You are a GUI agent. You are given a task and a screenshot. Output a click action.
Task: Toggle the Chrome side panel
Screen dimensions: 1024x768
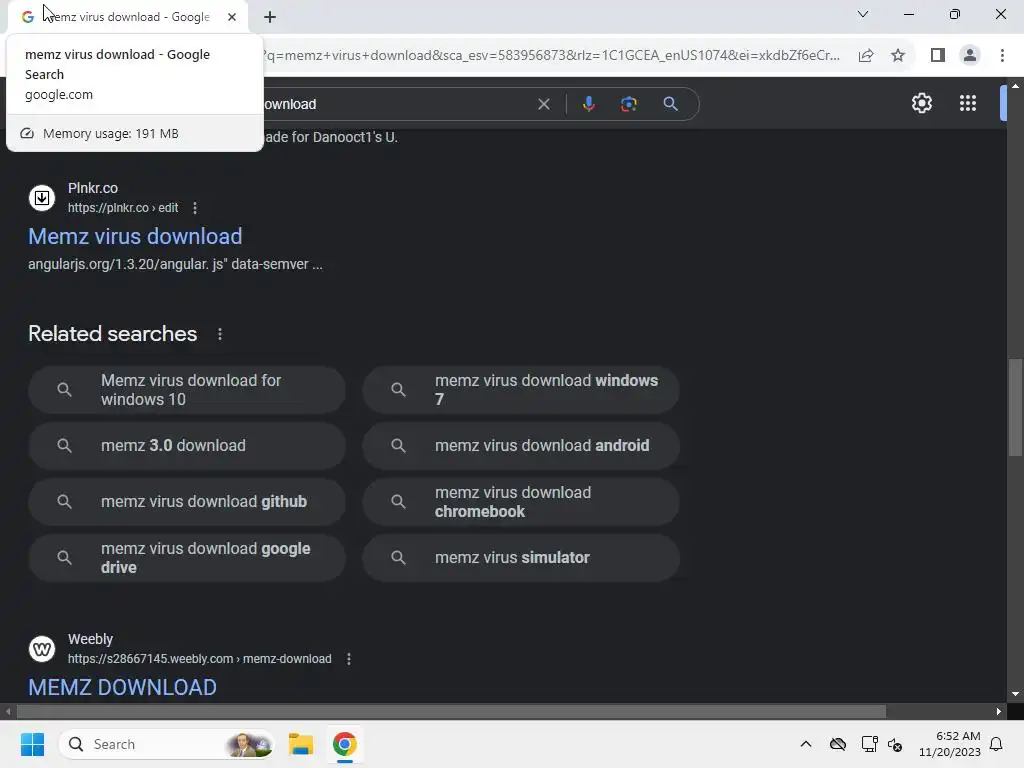click(x=938, y=56)
